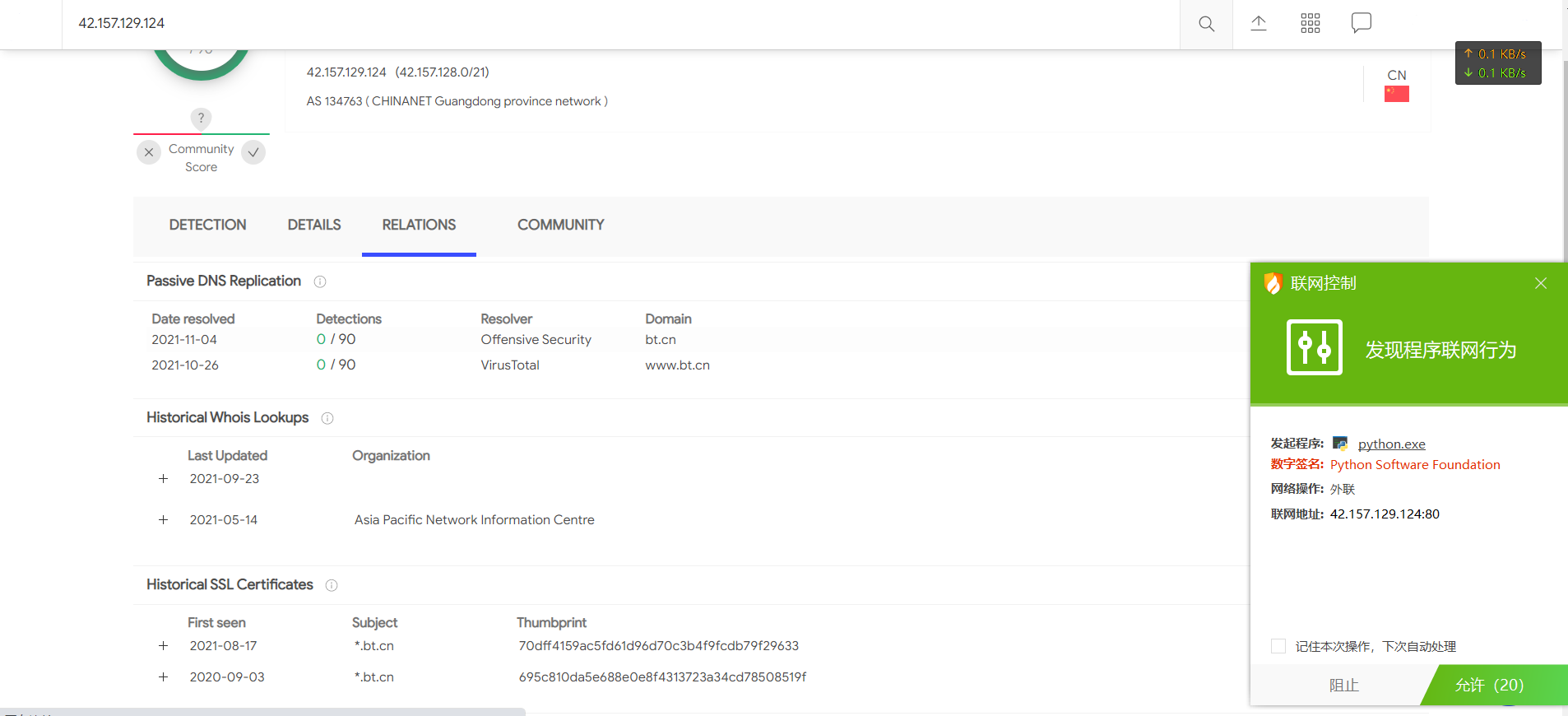Expand the 2020-09-03 SSL certificate row
Screen dimensions: 1568x716
(163, 676)
